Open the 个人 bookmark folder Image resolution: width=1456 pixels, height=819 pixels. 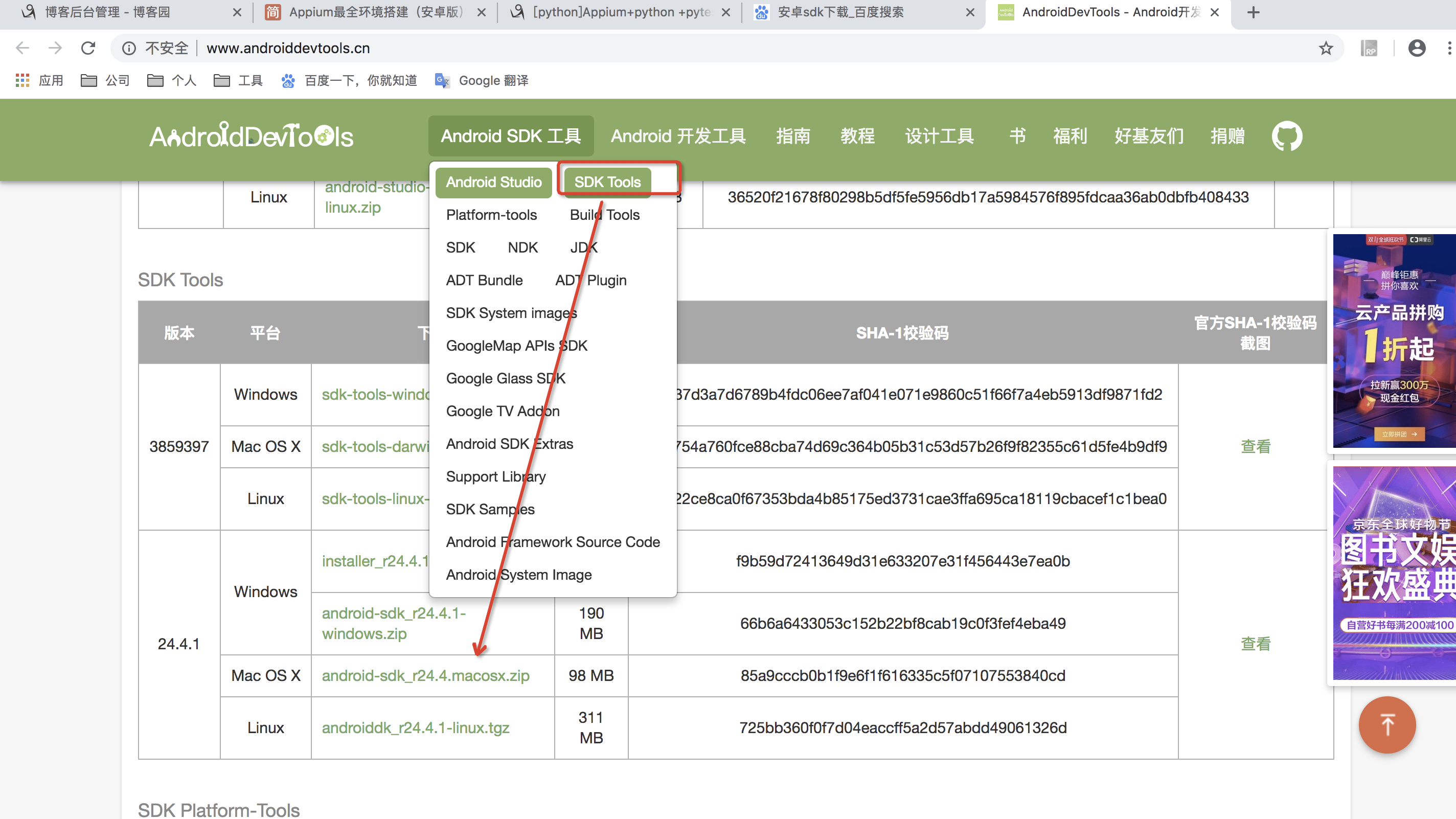[x=172, y=81]
